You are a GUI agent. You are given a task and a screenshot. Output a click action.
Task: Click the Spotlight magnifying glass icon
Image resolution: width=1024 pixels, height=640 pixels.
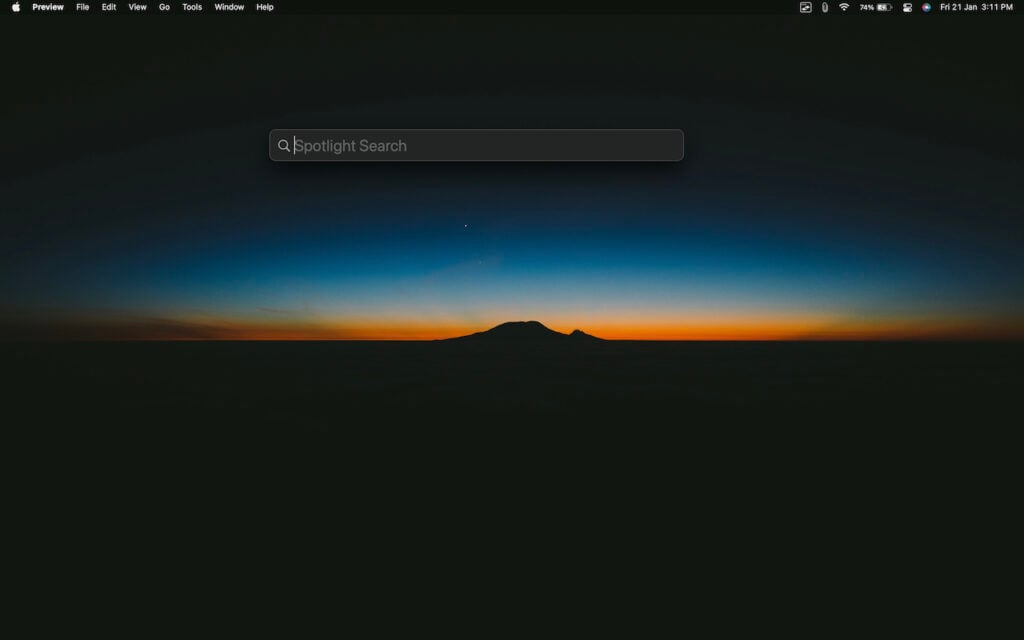[x=283, y=146]
